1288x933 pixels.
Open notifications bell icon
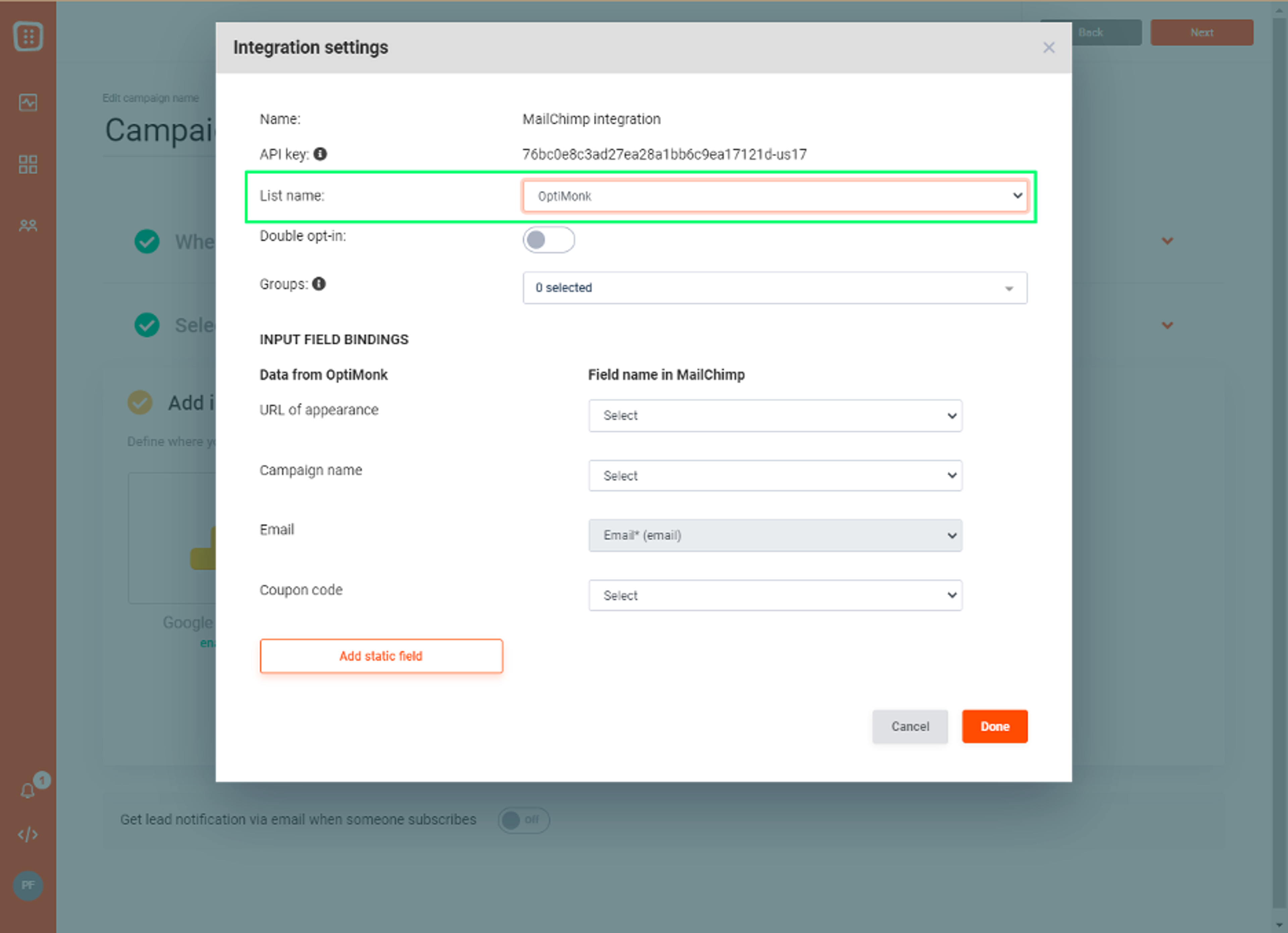pos(28,790)
